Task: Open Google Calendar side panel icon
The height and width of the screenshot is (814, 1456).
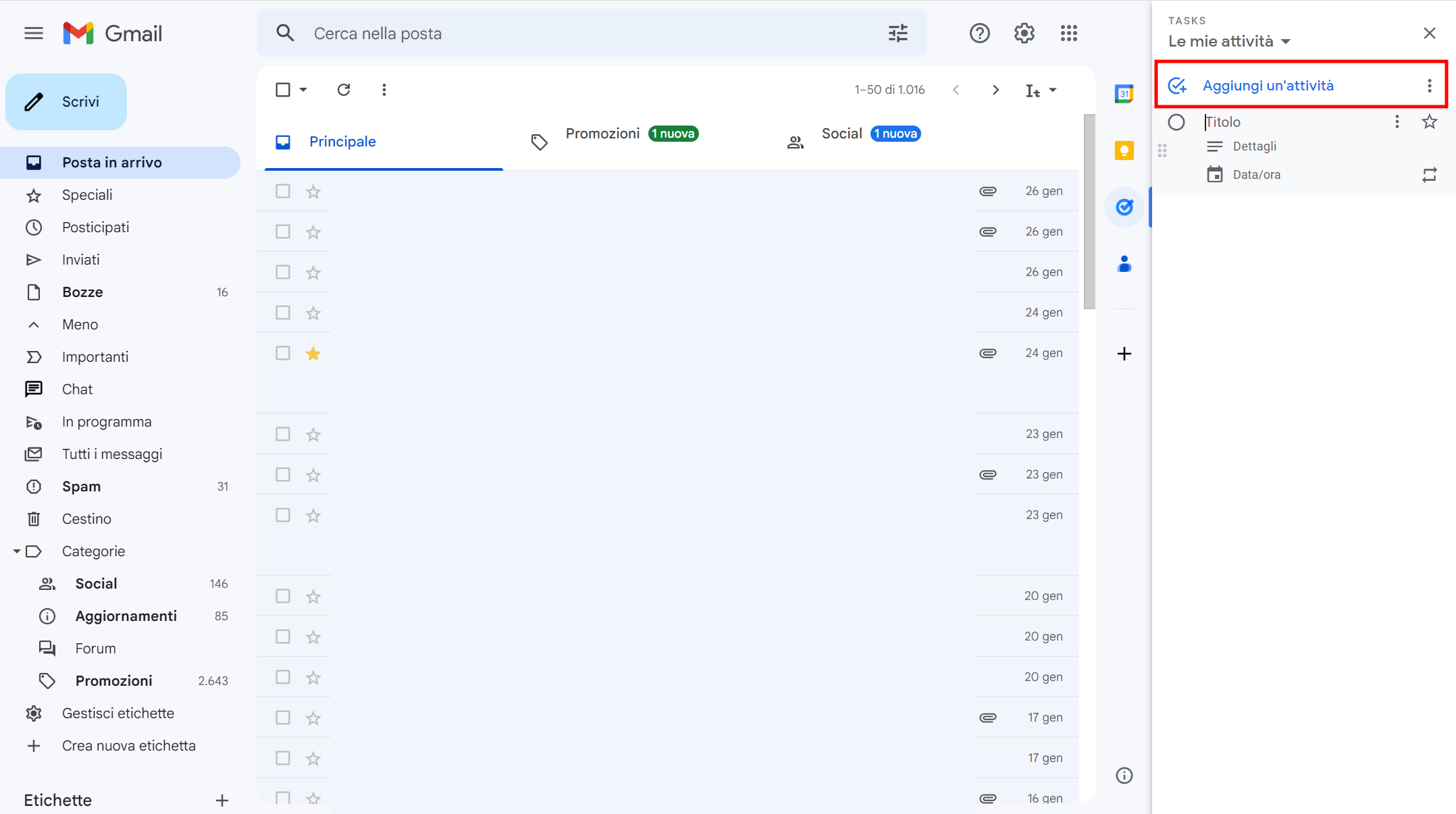Action: [1124, 94]
